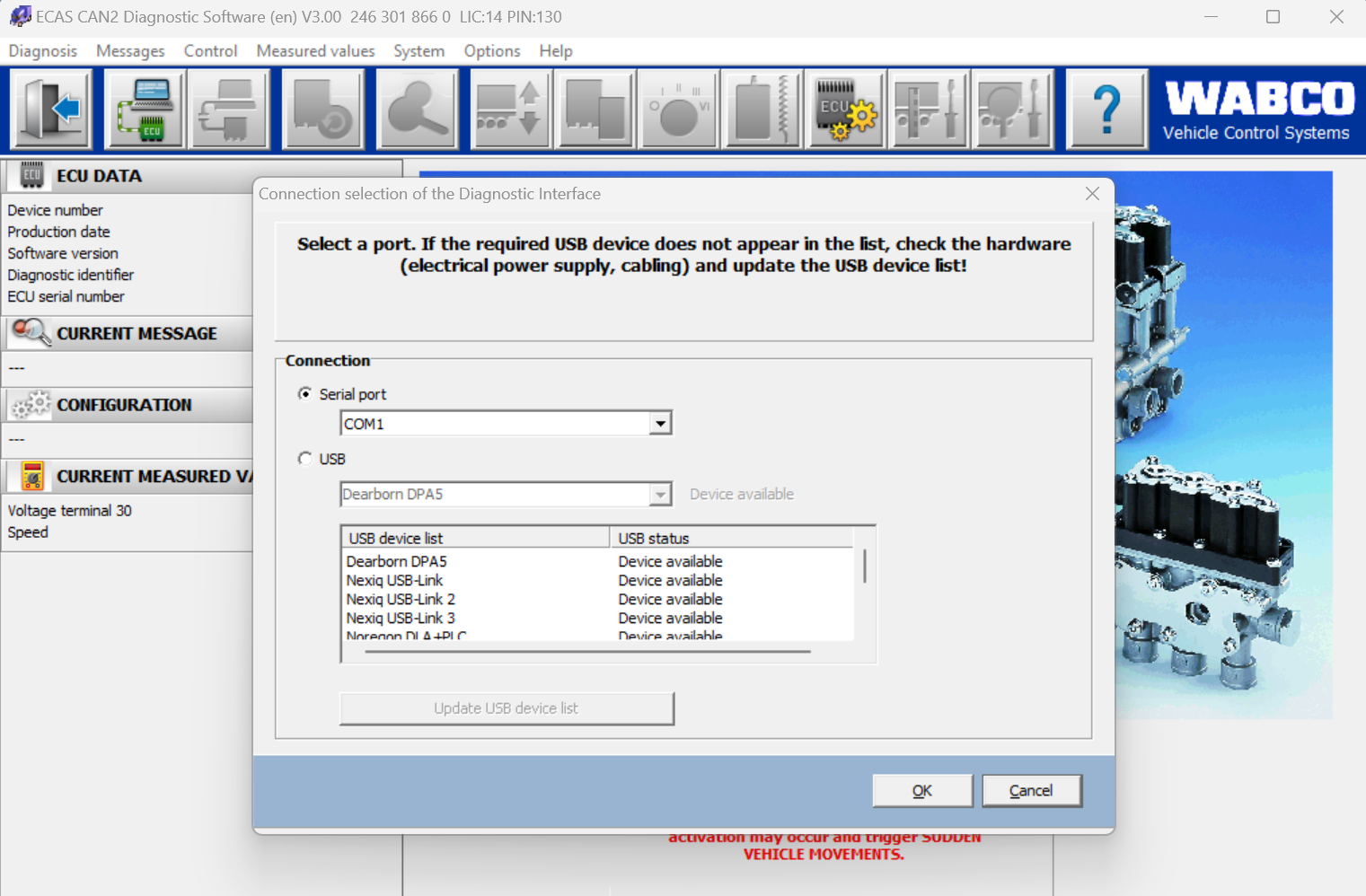Click the CONFIGURATION panel header text
Viewport: 1366px width, 896px height.
[124, 405]
